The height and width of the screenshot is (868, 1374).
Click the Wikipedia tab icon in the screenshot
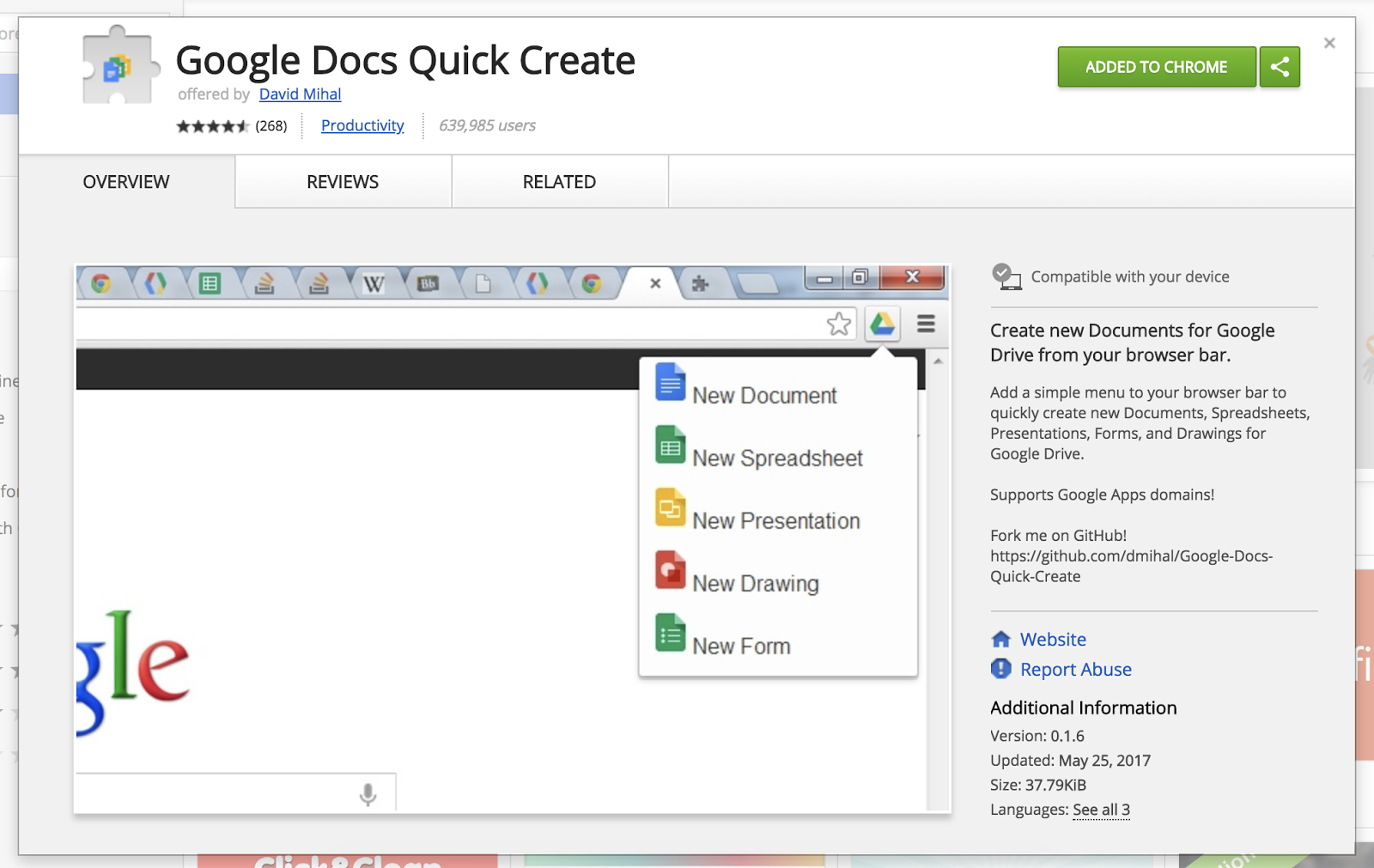click(374, 283)
